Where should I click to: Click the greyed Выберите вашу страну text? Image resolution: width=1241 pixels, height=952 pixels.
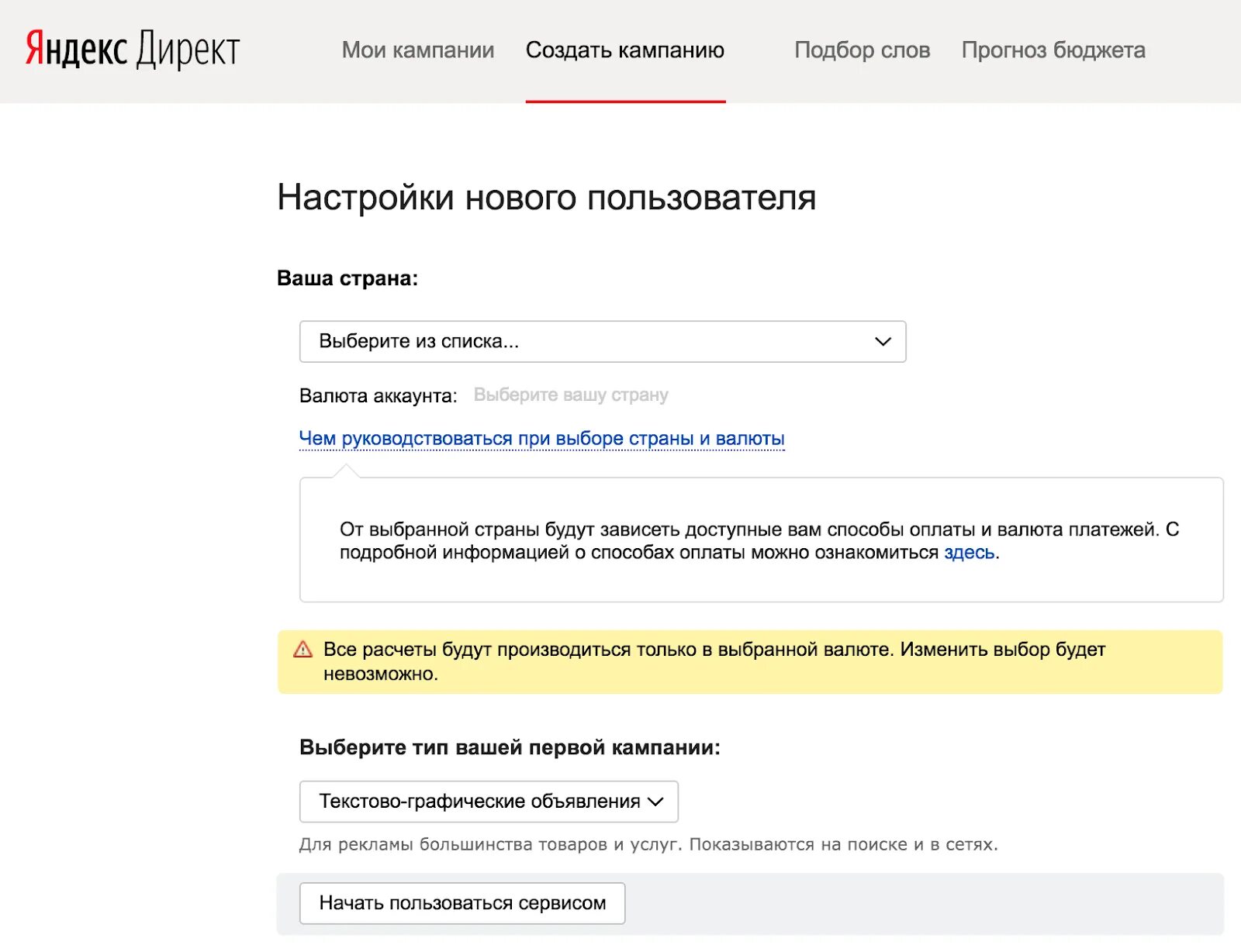point(571,395)
